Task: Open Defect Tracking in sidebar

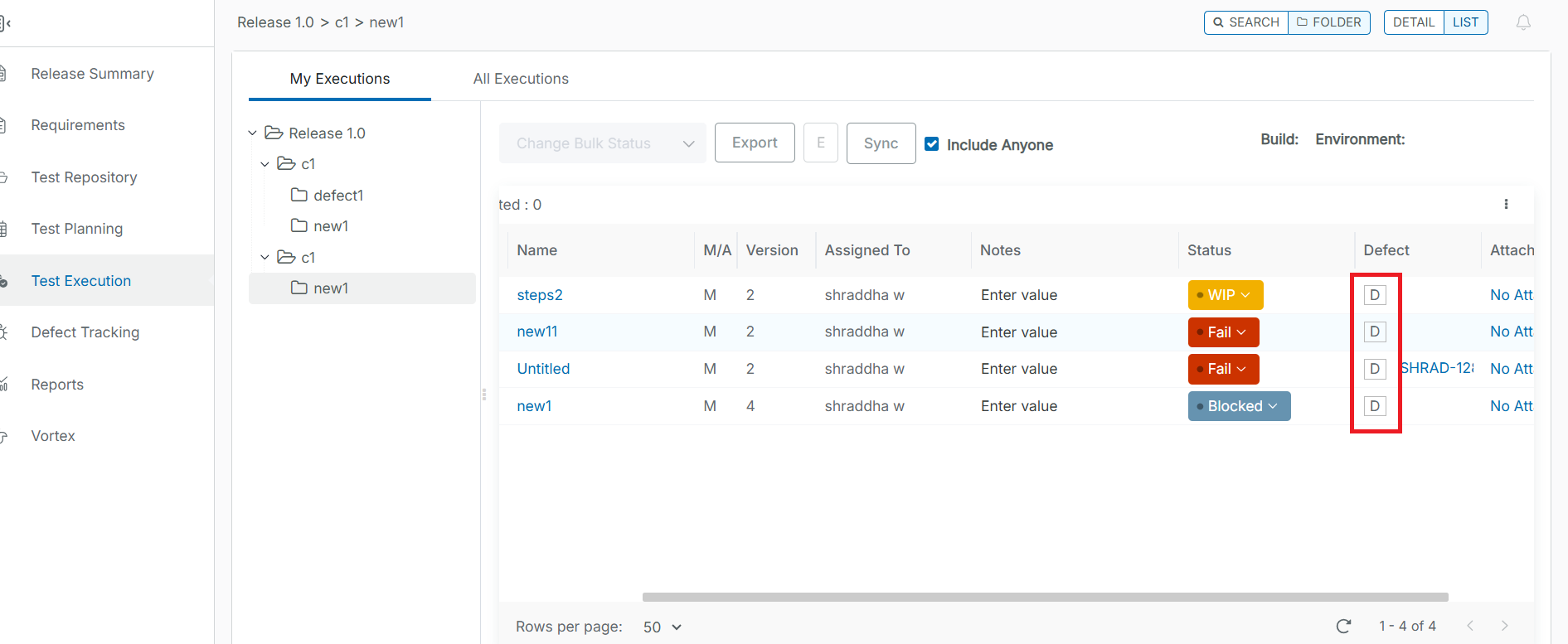Action: pos(85,332)
